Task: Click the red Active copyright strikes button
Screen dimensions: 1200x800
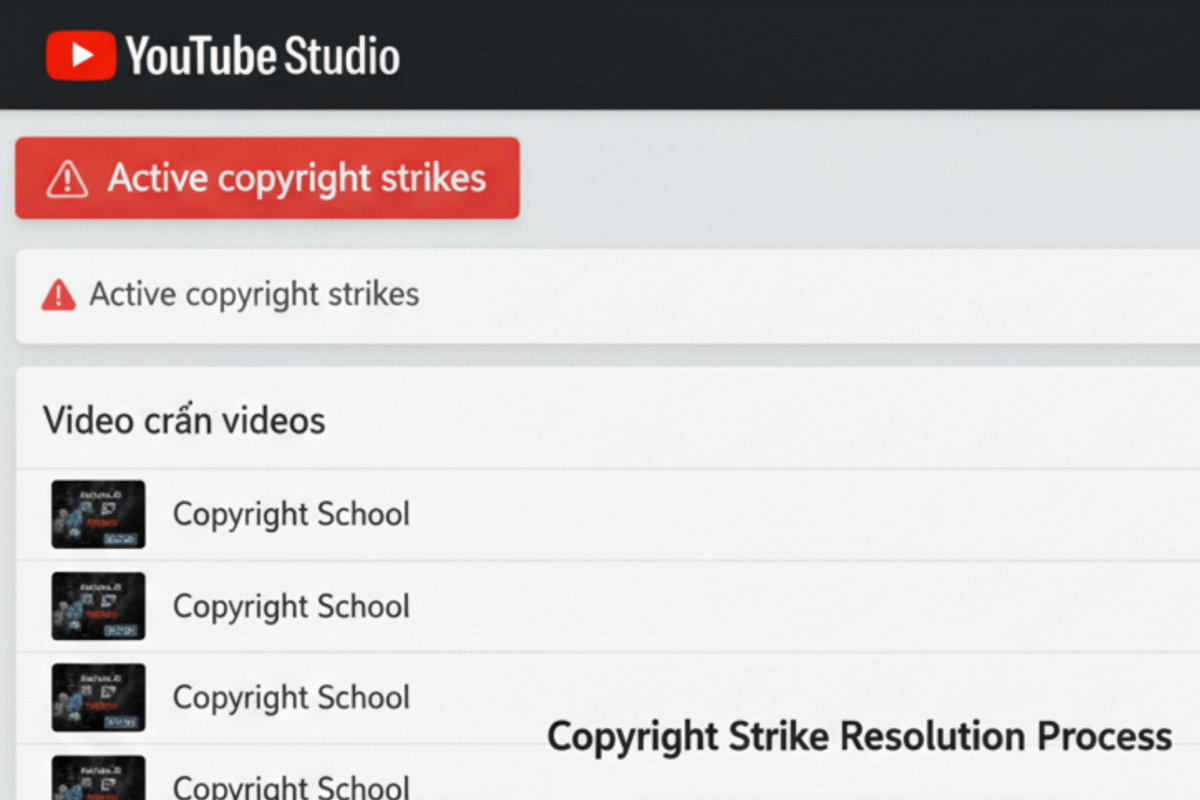Action: (x=267, y=178)
